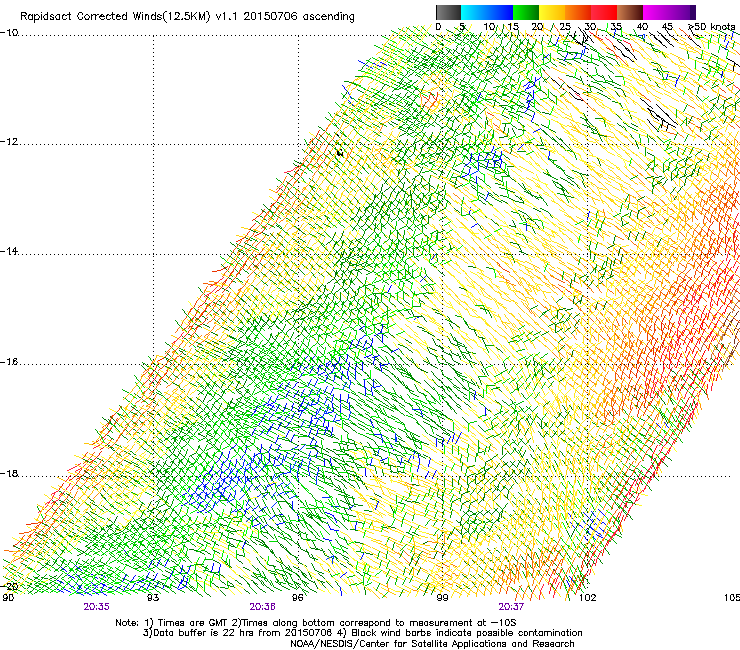Click the '35' legend tick label

(x=616, y=27)
